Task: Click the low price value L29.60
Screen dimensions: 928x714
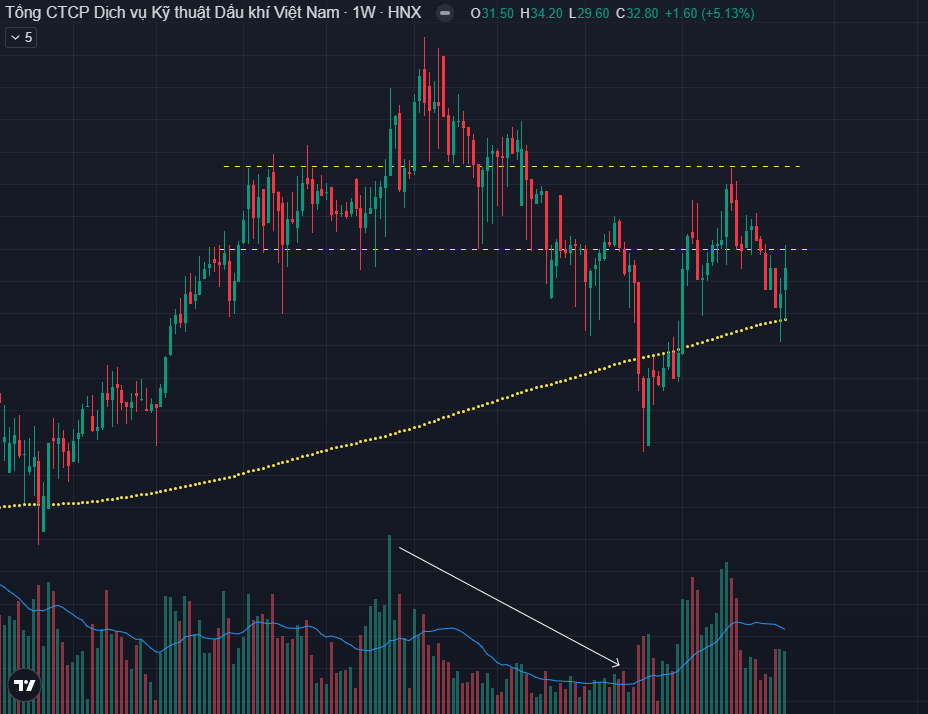Action: point(589,13)
